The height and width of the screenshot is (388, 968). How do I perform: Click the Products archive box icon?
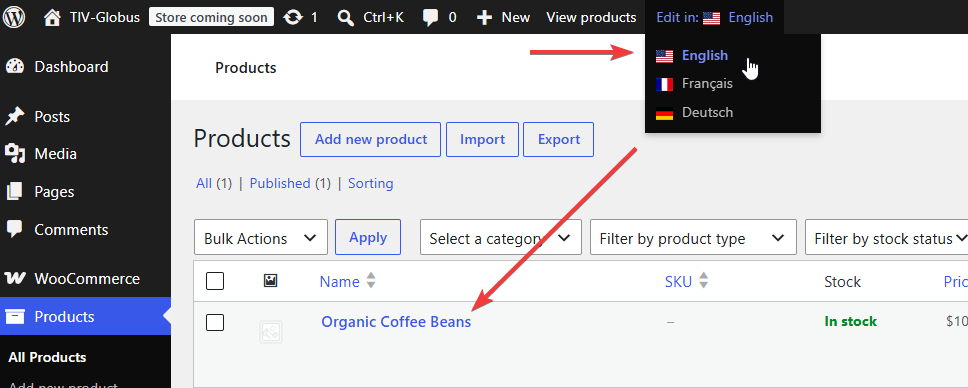tap(14, 316)
